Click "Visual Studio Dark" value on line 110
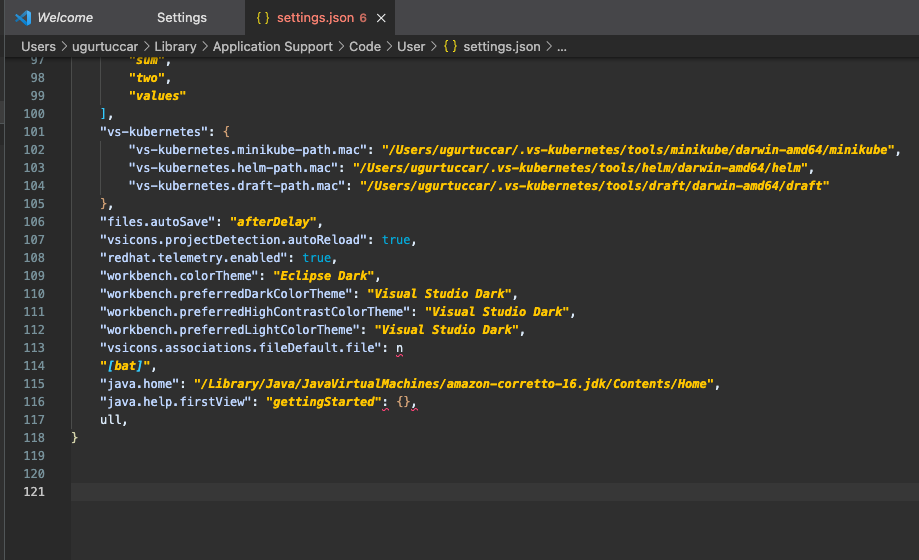This screenshot has height=560, width=919. [439, 293]
